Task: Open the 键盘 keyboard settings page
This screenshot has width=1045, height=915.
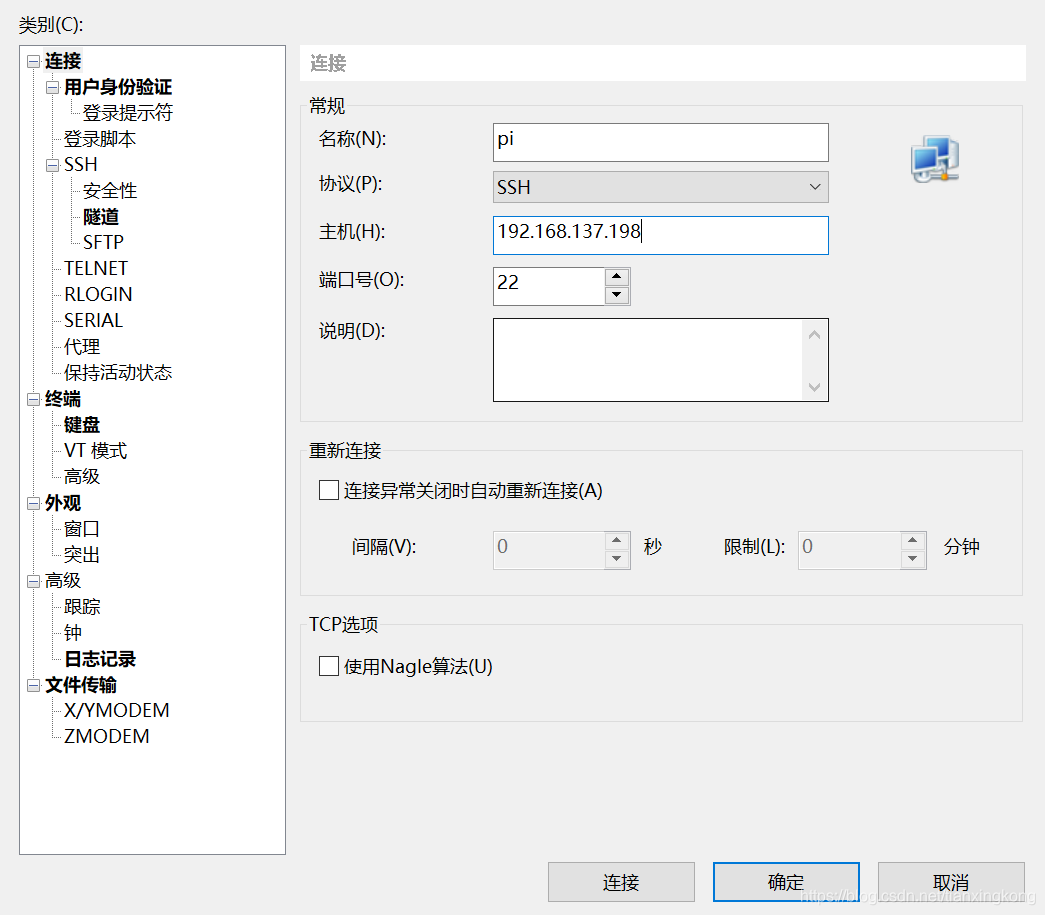Action: coord(81,424)
